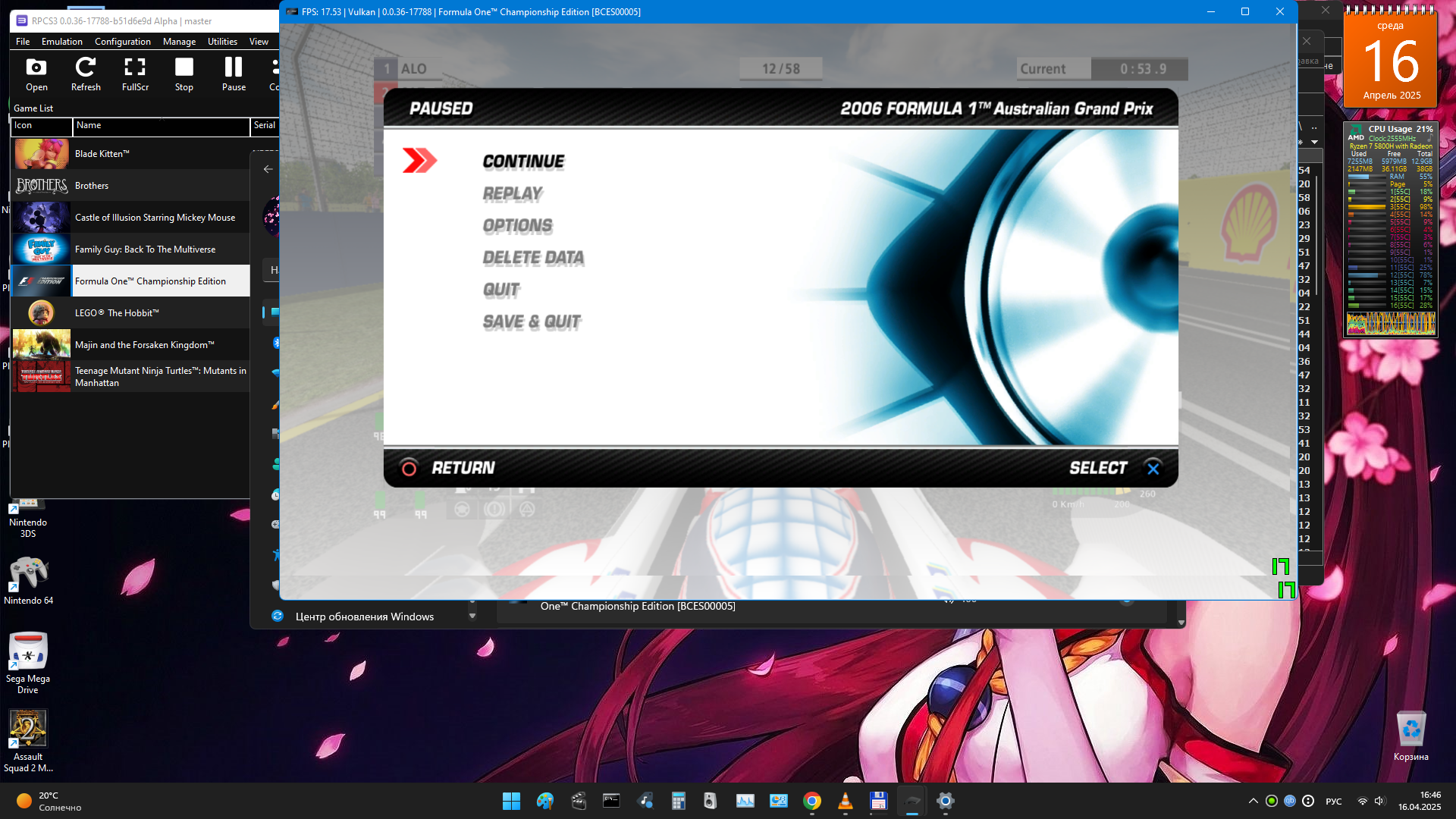Open Центр обновления Windows in Settings
Screen dimensions: 1456x819
point(364,617)
